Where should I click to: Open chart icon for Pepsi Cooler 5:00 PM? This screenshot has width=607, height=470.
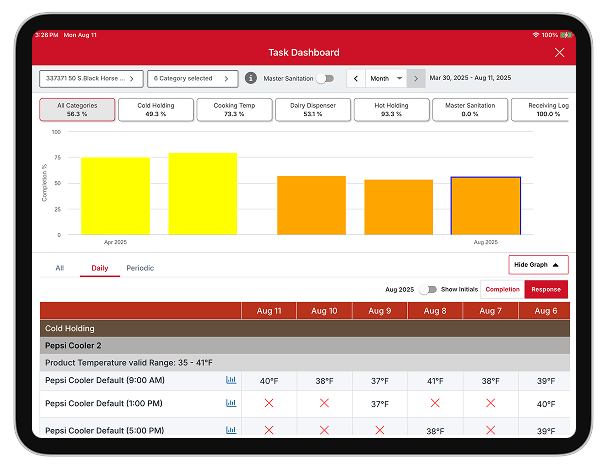(231, 429)
